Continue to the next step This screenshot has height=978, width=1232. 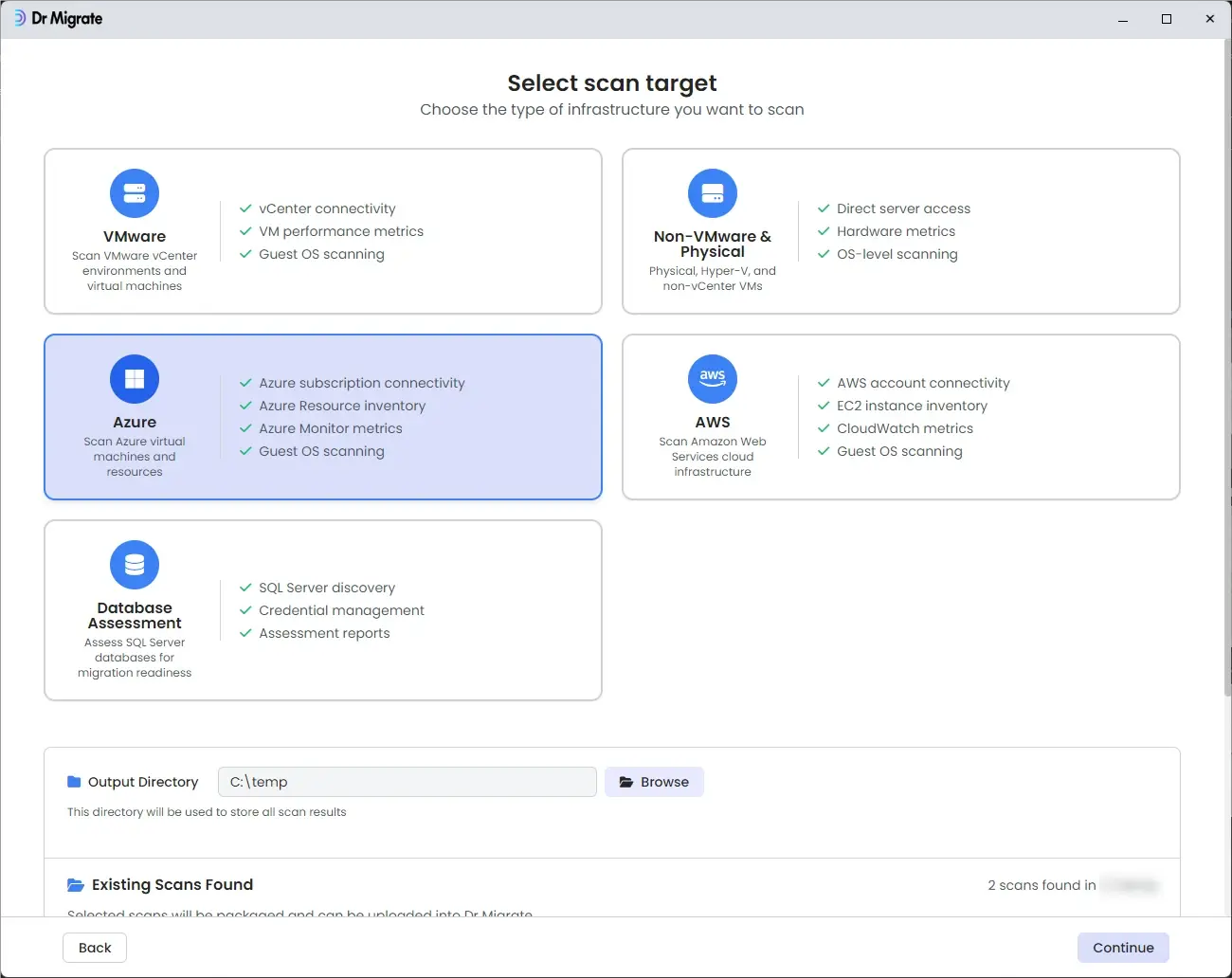pos(1123,948)
